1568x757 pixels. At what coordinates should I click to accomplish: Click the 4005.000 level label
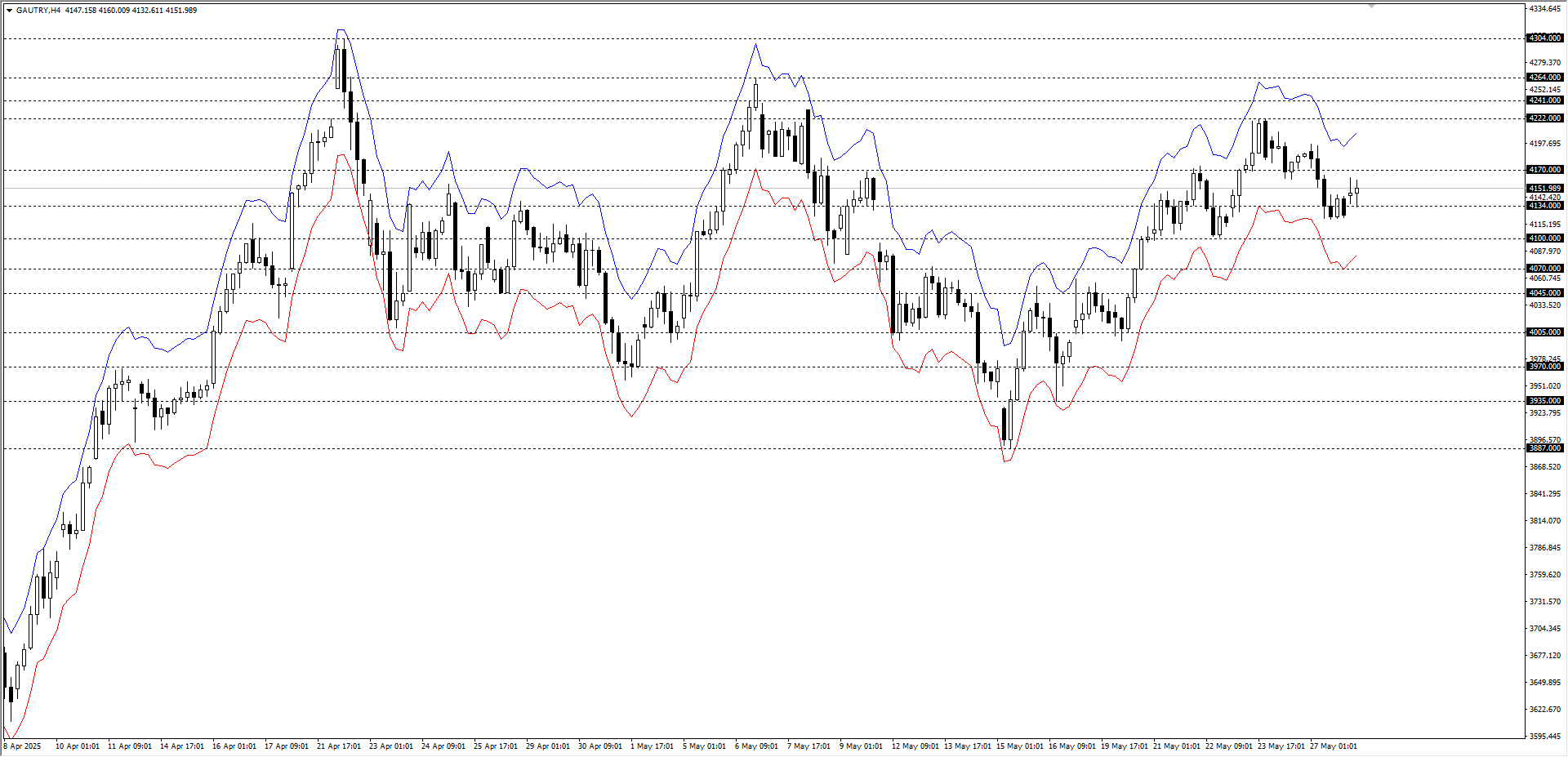1544,332
